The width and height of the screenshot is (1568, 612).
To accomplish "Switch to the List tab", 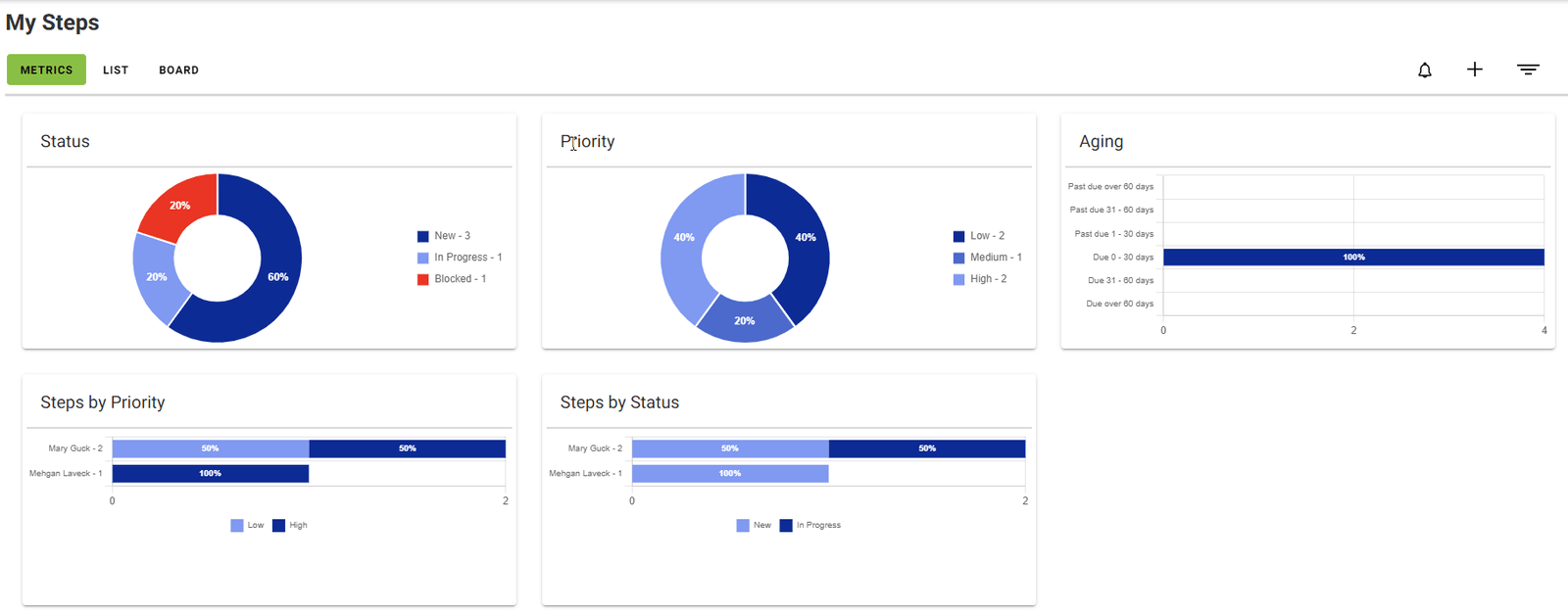I will coord(116,70).
